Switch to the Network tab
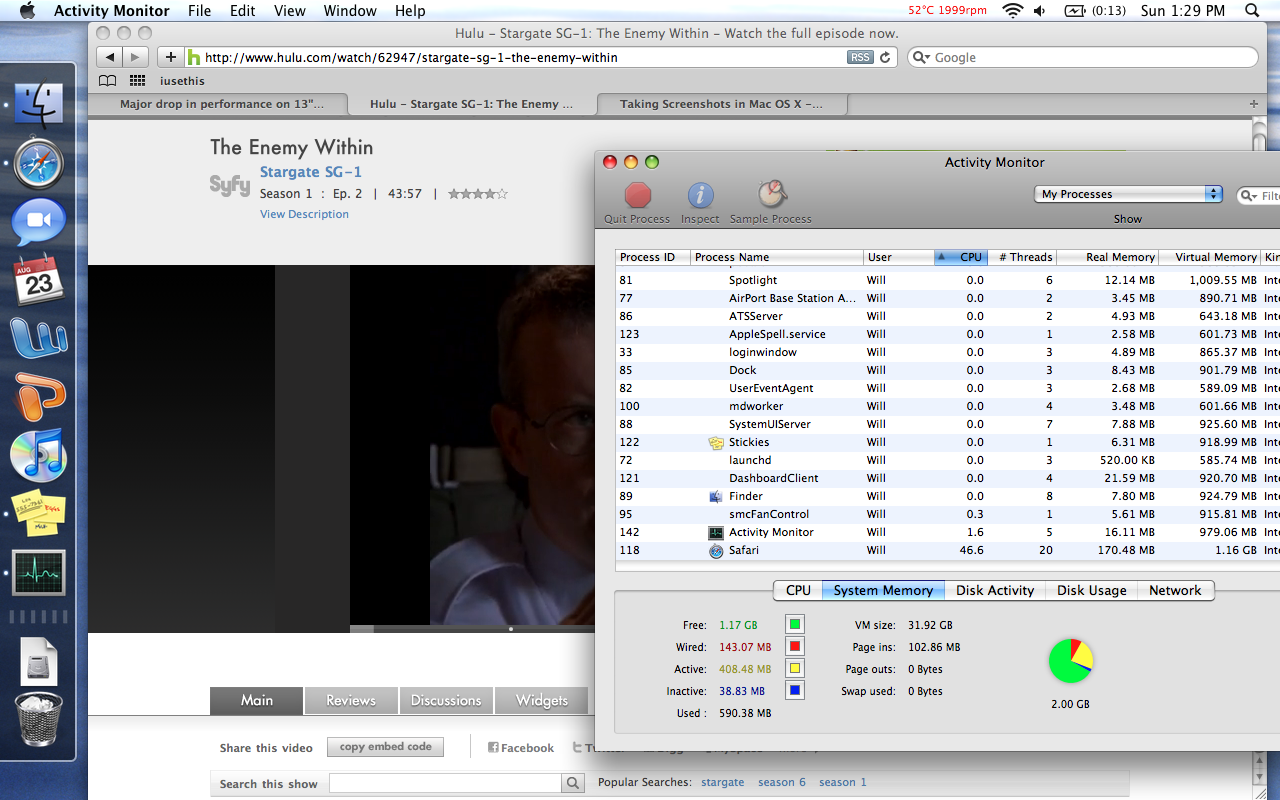The width and height of the screenshot is (1280, 800). click(x=1175, y=590)
